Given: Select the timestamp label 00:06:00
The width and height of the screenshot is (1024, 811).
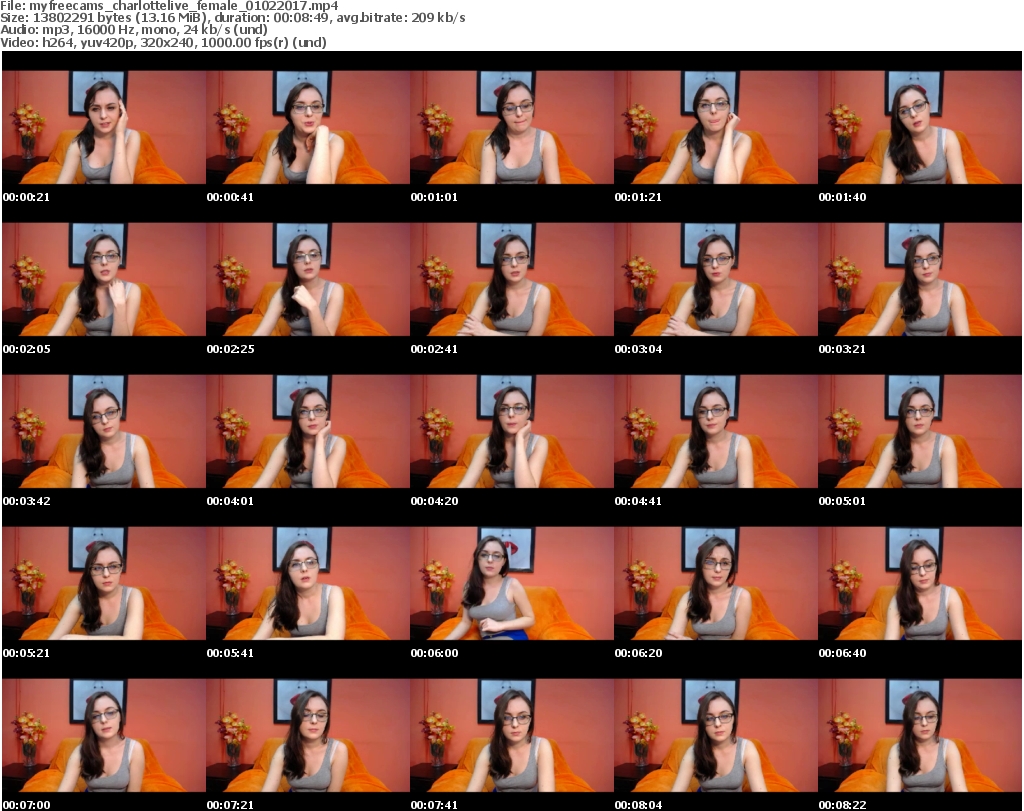Looking at the screenshot, I should (x=434, y=653).
